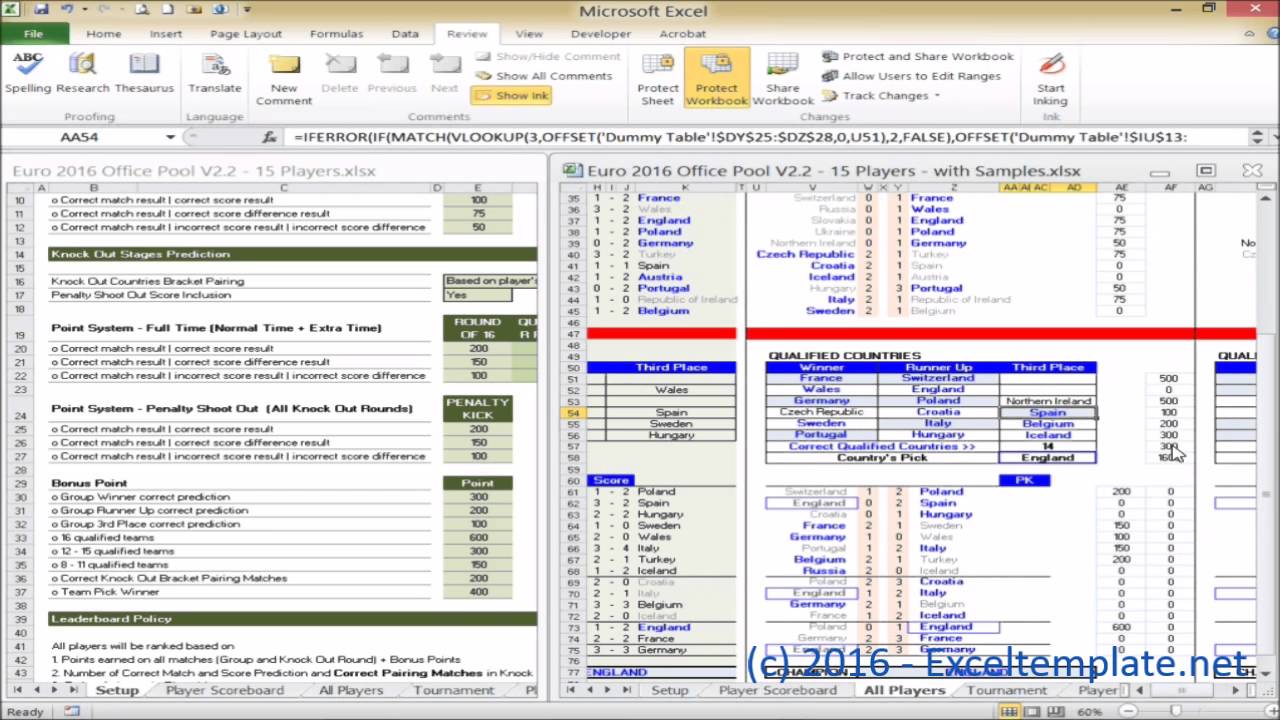
Task: Click the formula bar input
Action: 770,137
